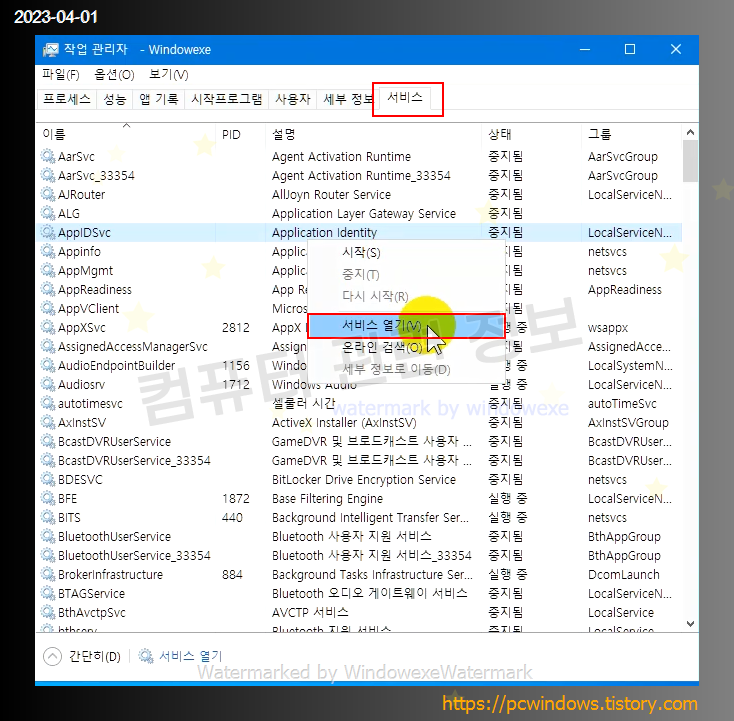Image resolution: width=734 pixels, height=721 pixels.
Task: Switch to the 시작프로그램 tab
Action: click(x=227, y=99)
